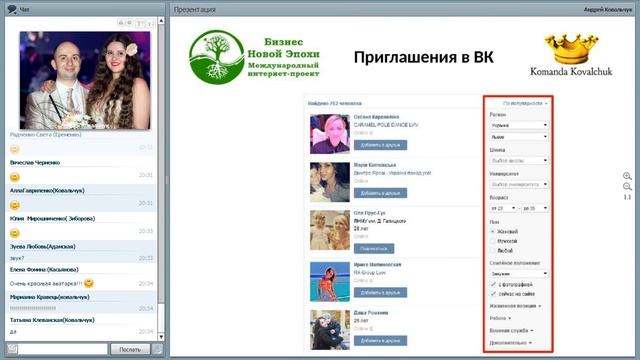This screenshot has height=360, width=640.
Task: Expand the Жизненная позиция filter section
Action: (x=515, y=306)
